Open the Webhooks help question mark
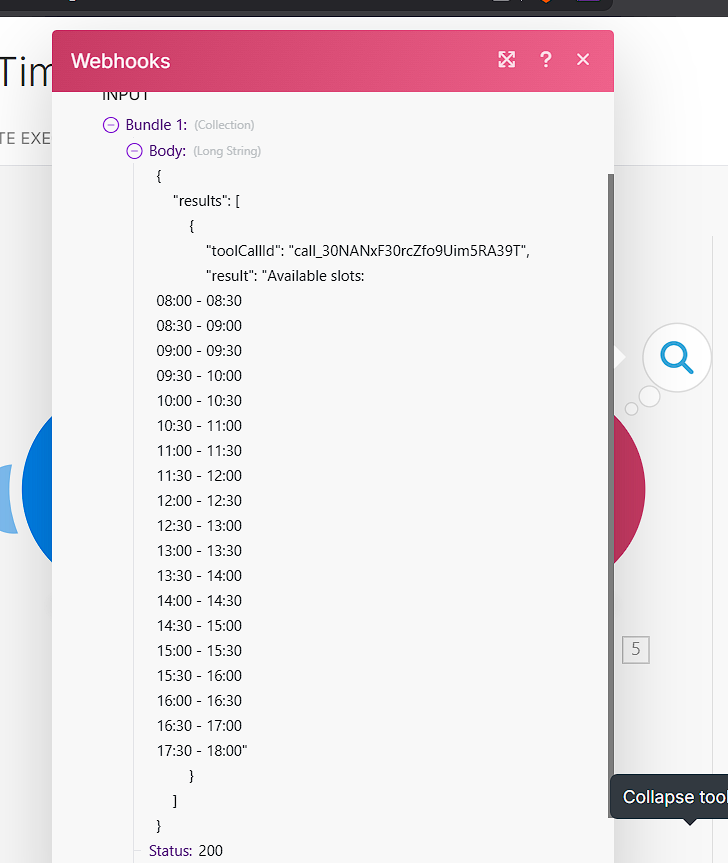 [545, 59]
